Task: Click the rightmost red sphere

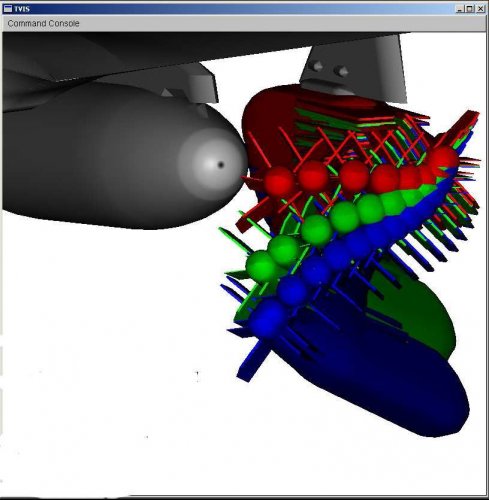Action: (443, 160)
